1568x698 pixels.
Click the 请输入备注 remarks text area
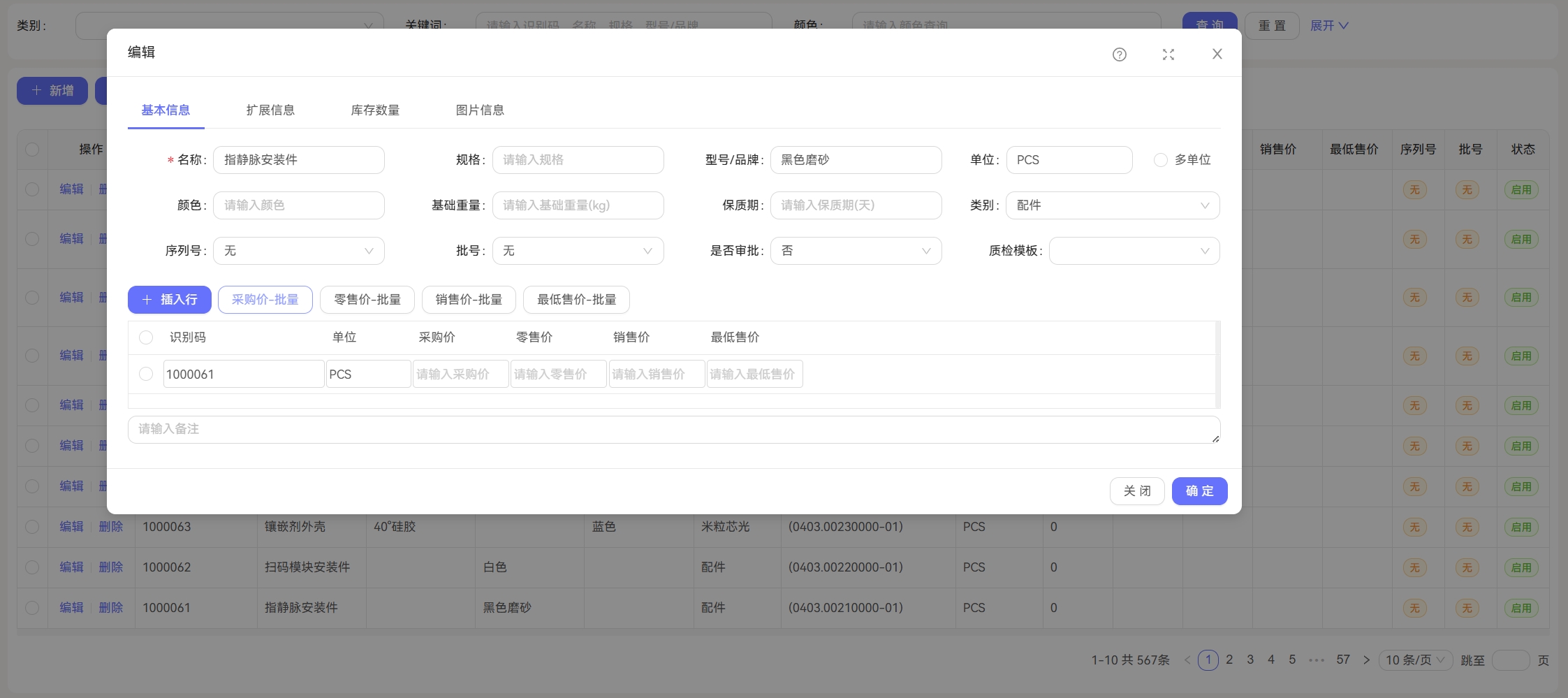(x=673, y=430)
